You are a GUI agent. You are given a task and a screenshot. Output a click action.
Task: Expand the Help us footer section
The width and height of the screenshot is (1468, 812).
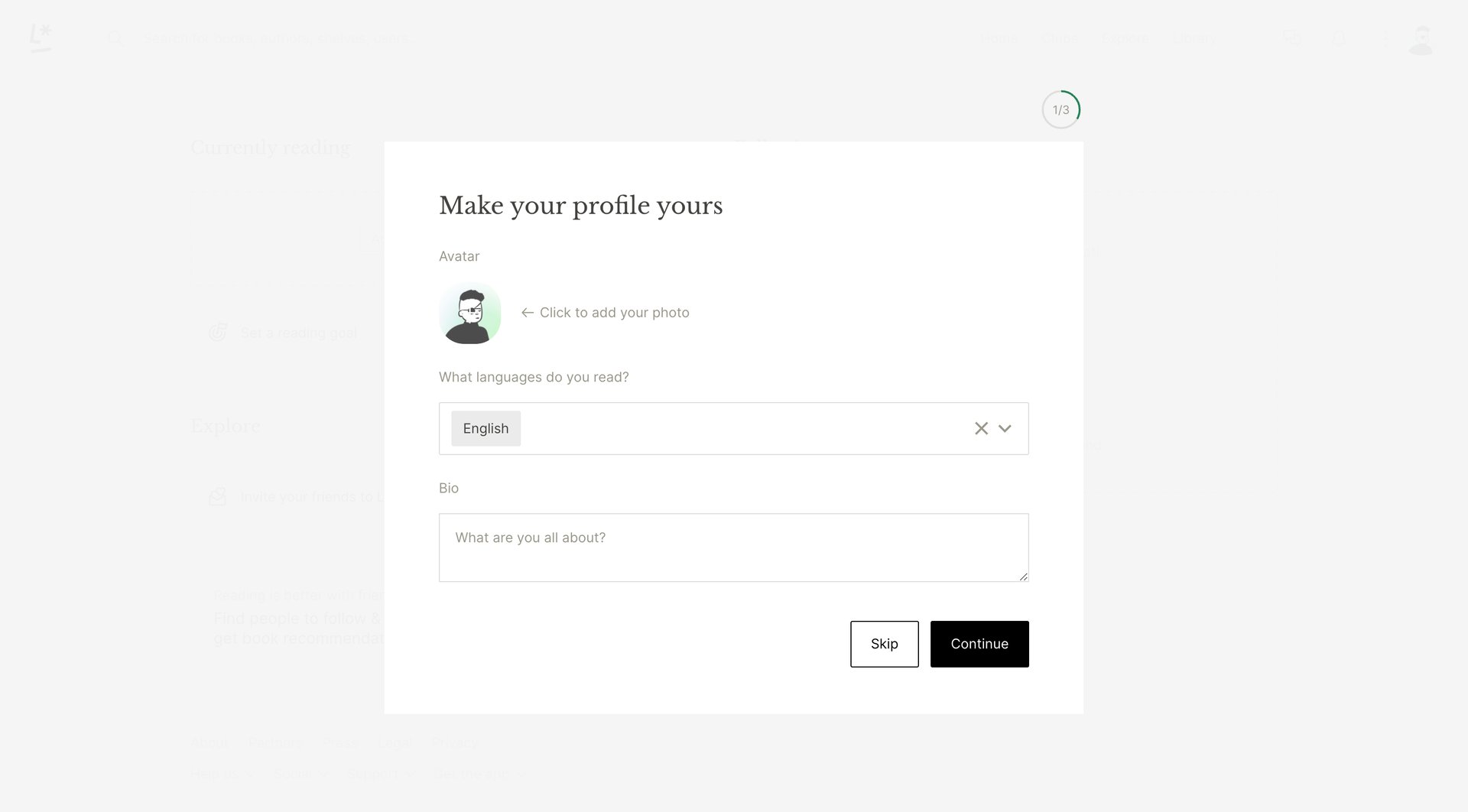pos(221,774)
